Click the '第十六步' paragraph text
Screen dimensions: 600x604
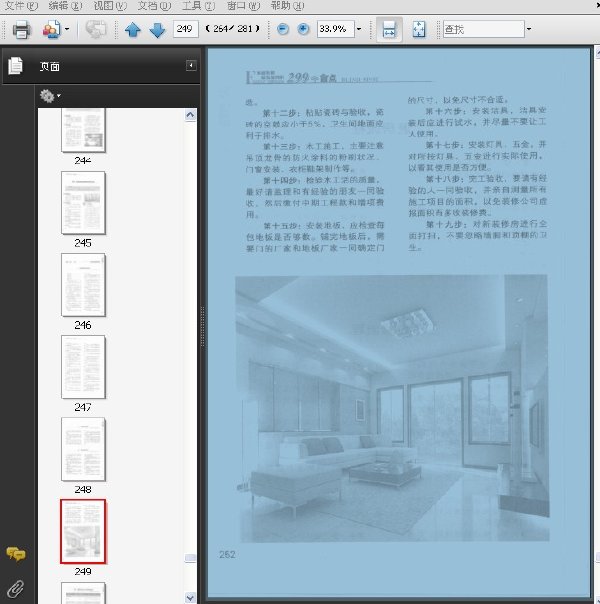click(x=477, y=122)
